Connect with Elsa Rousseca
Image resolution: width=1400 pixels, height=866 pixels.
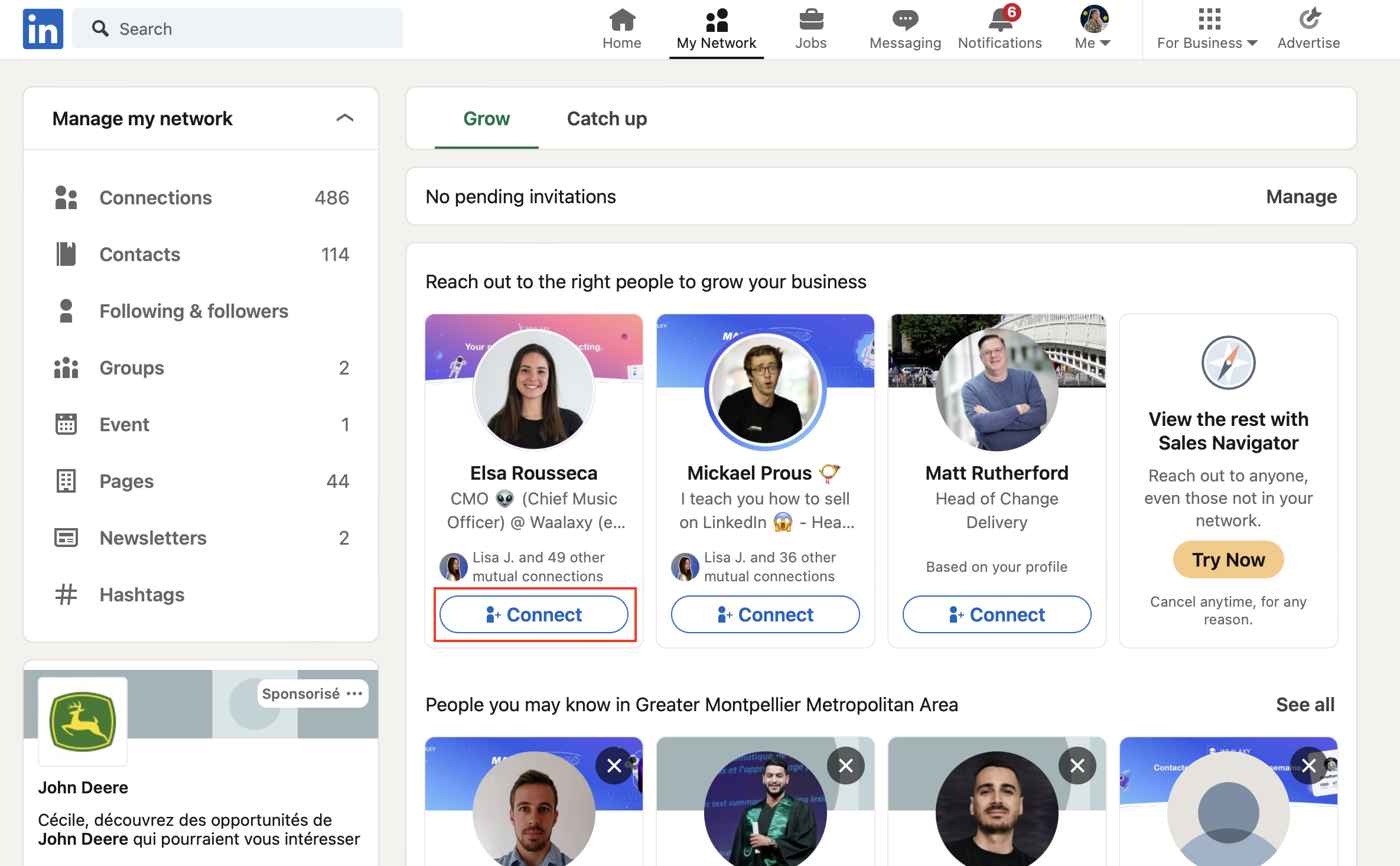pos(533,614)
